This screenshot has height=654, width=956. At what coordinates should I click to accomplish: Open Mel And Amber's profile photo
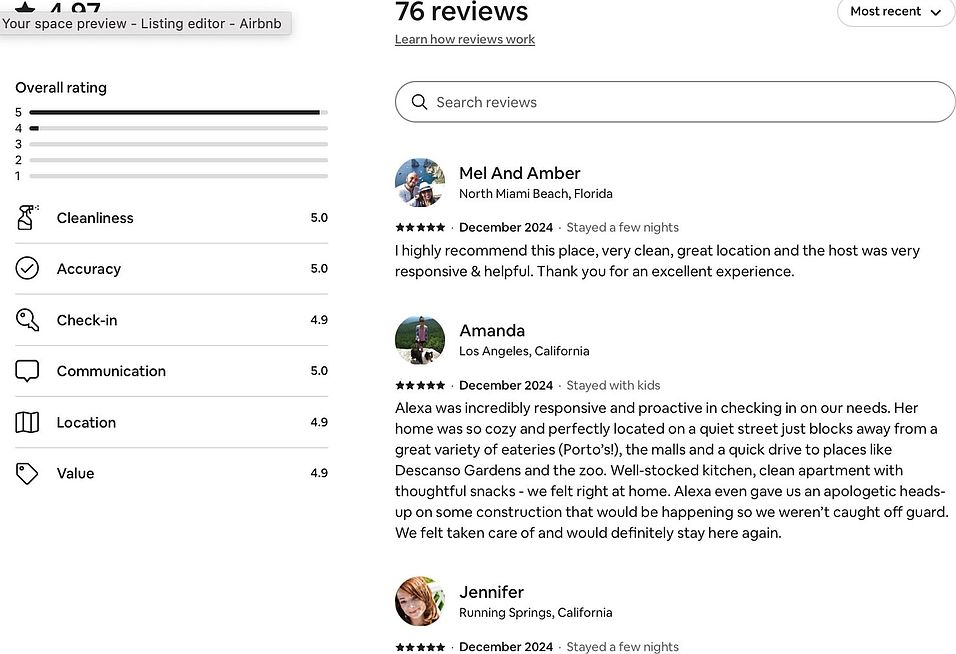tap(419, 182)
